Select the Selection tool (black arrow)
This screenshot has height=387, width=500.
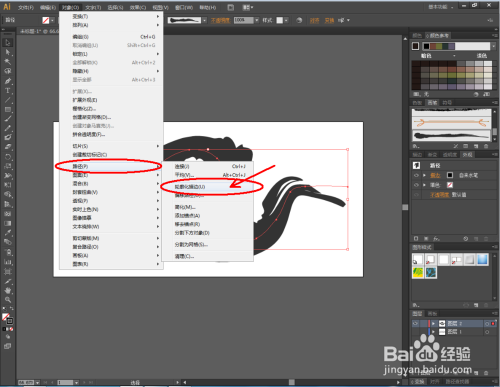(x=8, y=43)
